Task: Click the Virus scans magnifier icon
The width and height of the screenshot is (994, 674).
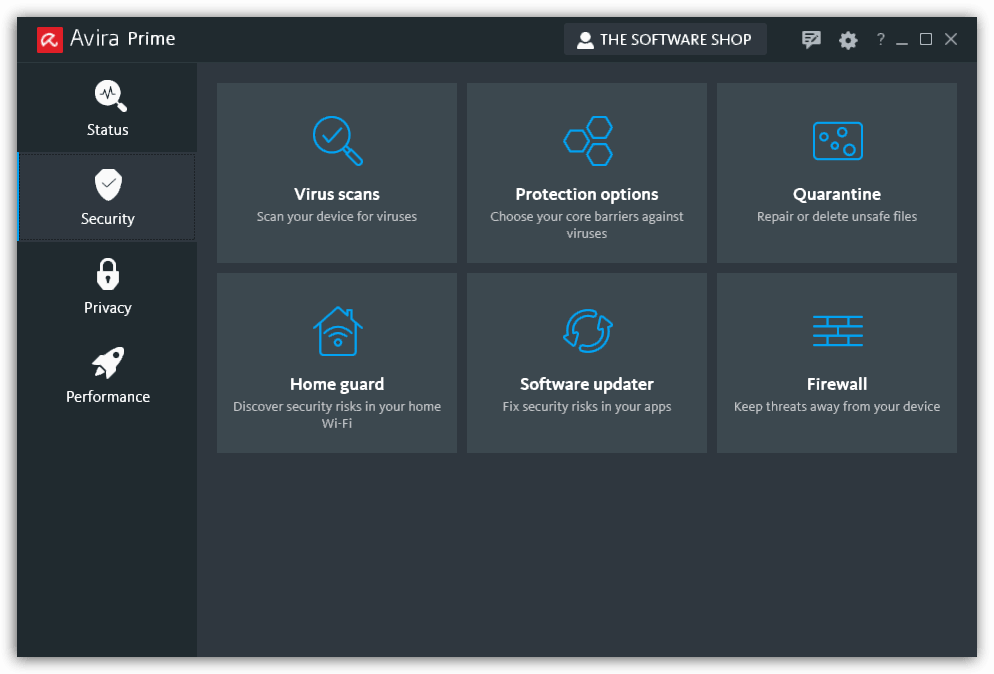Action: (337, 140)
